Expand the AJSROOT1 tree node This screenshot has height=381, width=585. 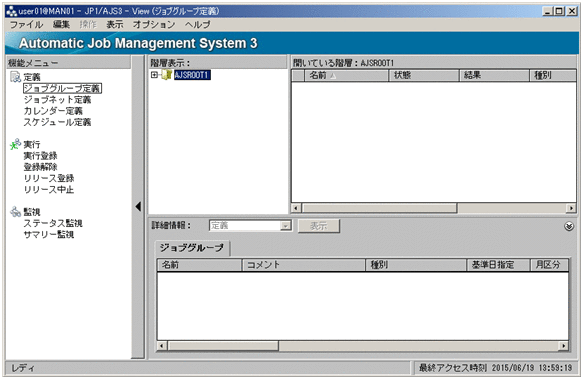[x=154, y=75]
